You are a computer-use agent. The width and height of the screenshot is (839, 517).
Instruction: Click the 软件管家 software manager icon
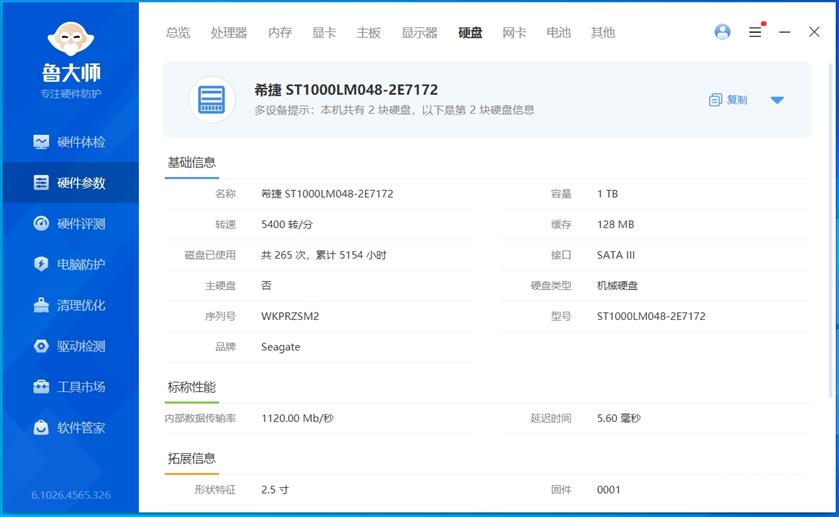[x=41, y=428]
